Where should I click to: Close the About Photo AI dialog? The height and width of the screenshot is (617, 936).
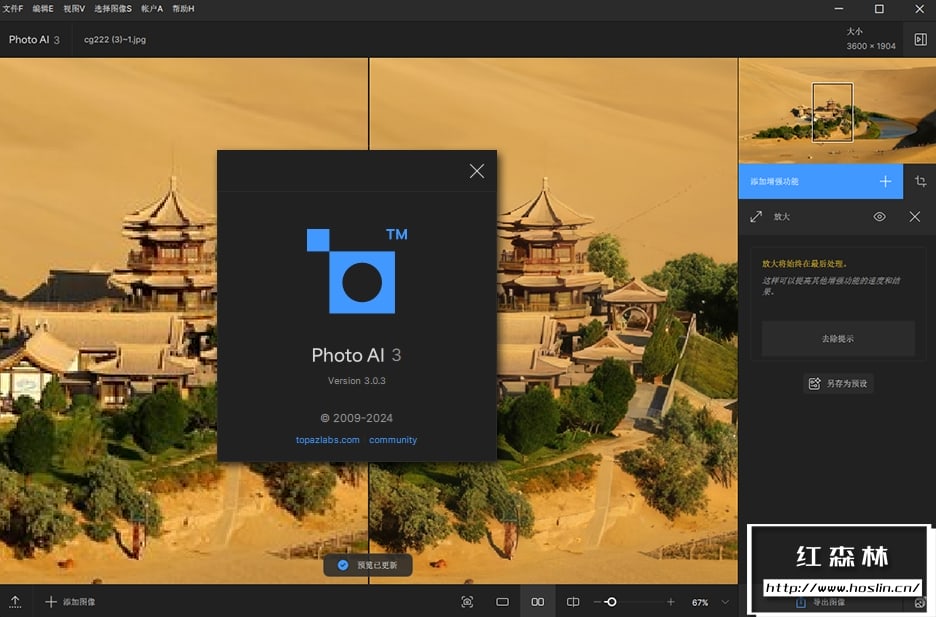[x=476, y=171]
